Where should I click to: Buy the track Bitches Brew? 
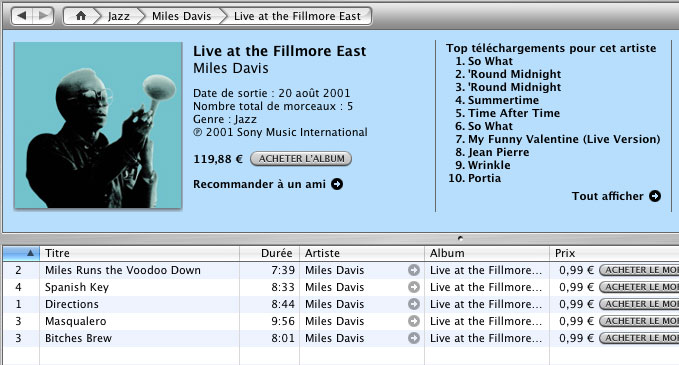pyautogui.click(x=639, y=338)
